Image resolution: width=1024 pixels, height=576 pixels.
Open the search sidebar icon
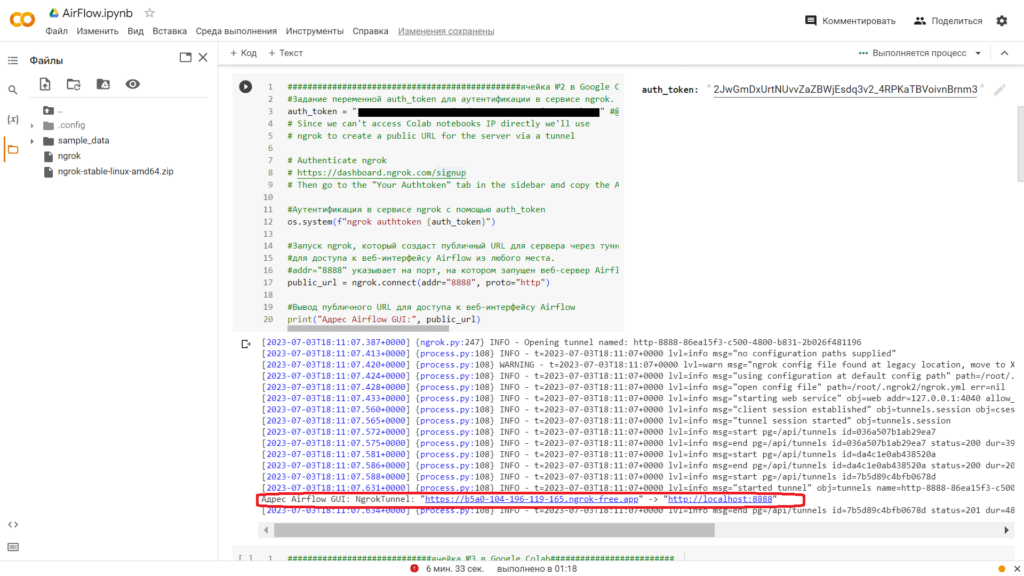[x=12, y=90]
